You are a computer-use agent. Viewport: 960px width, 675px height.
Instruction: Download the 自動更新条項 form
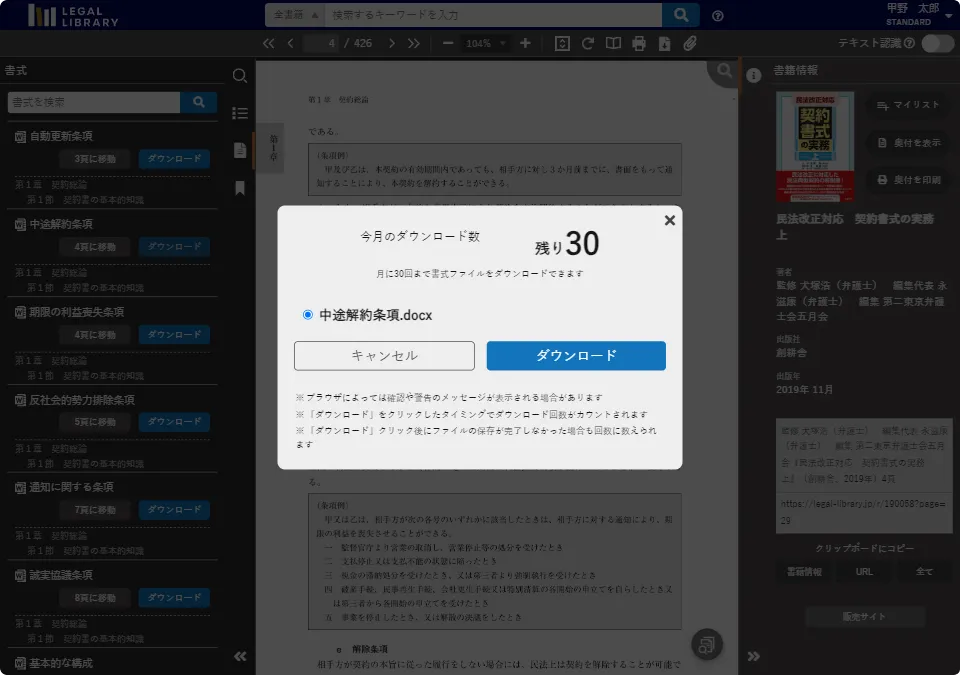tap(174, 159)
